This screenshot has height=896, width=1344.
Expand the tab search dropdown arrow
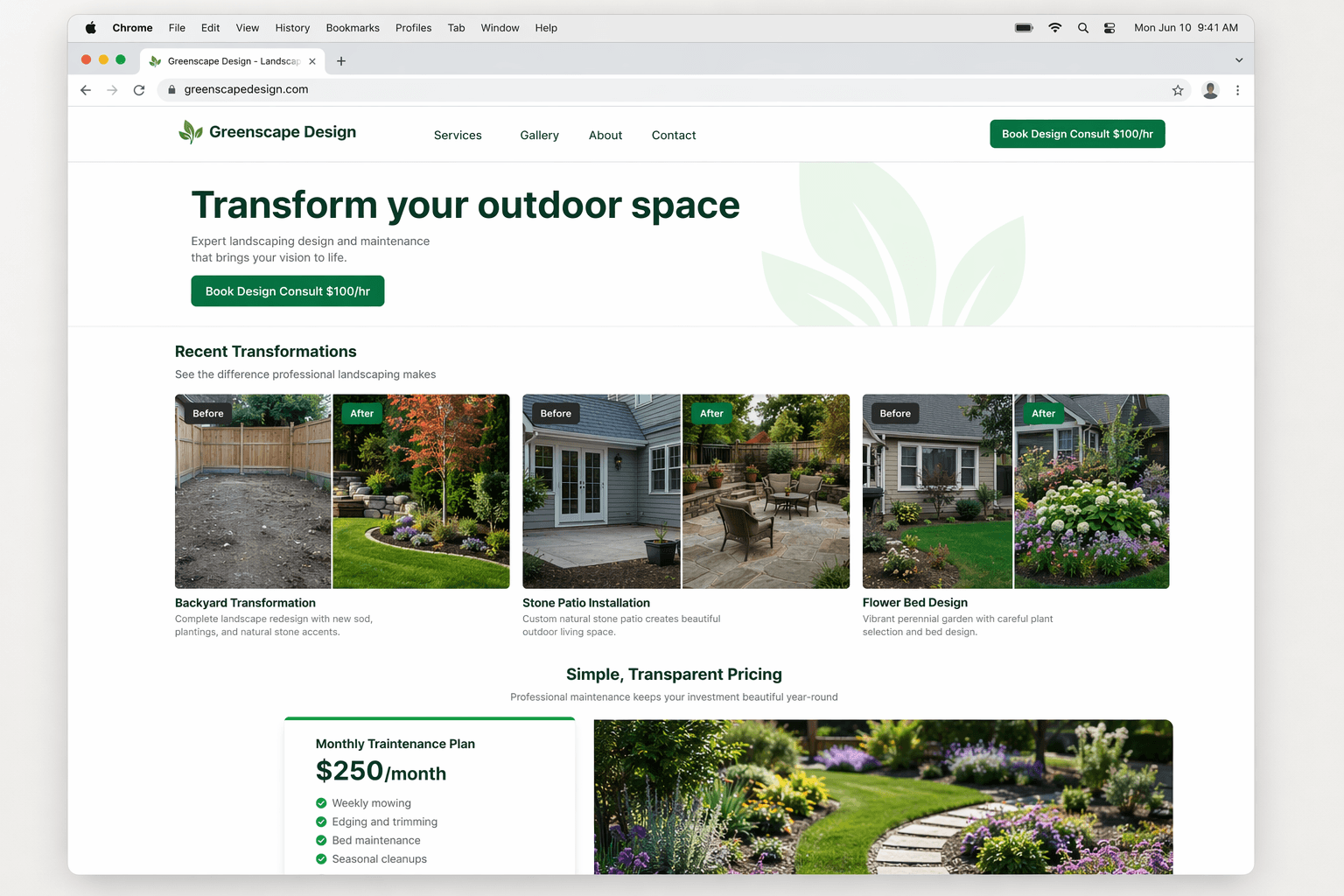[x=1239, y=60]
